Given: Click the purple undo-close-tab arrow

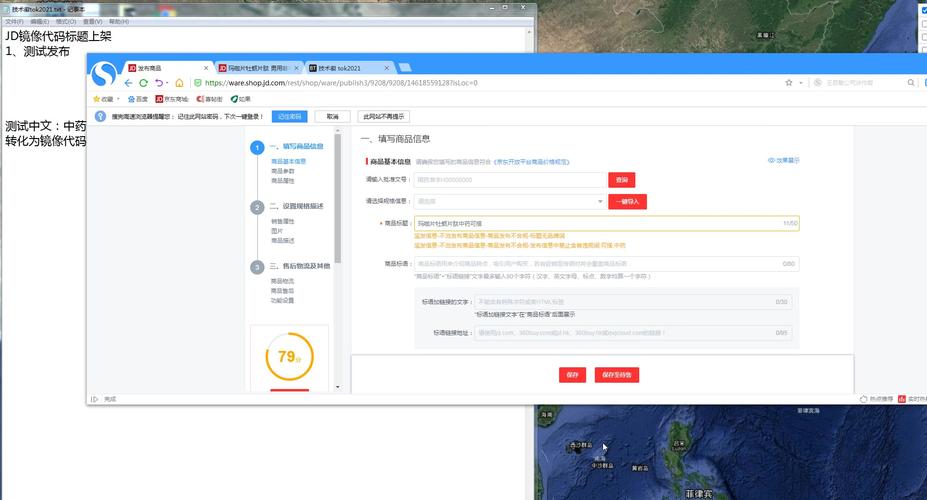Looking at the screenshot, I should click(x=159, y=83).
